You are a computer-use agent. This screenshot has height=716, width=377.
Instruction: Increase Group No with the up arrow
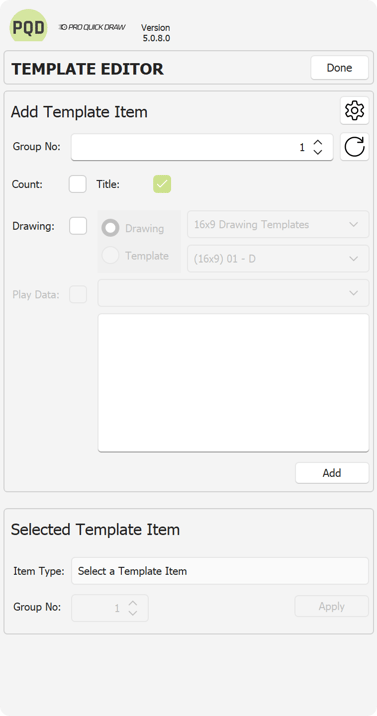coord(318,143)
